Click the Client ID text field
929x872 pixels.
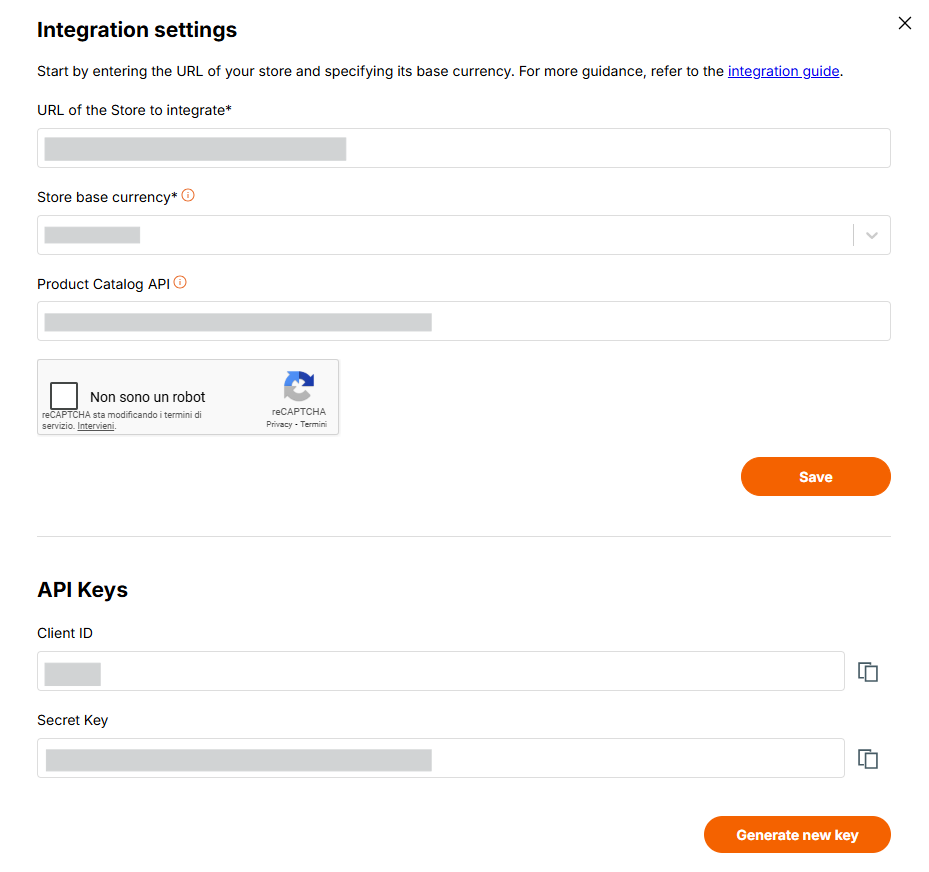[x=440, y=671]
